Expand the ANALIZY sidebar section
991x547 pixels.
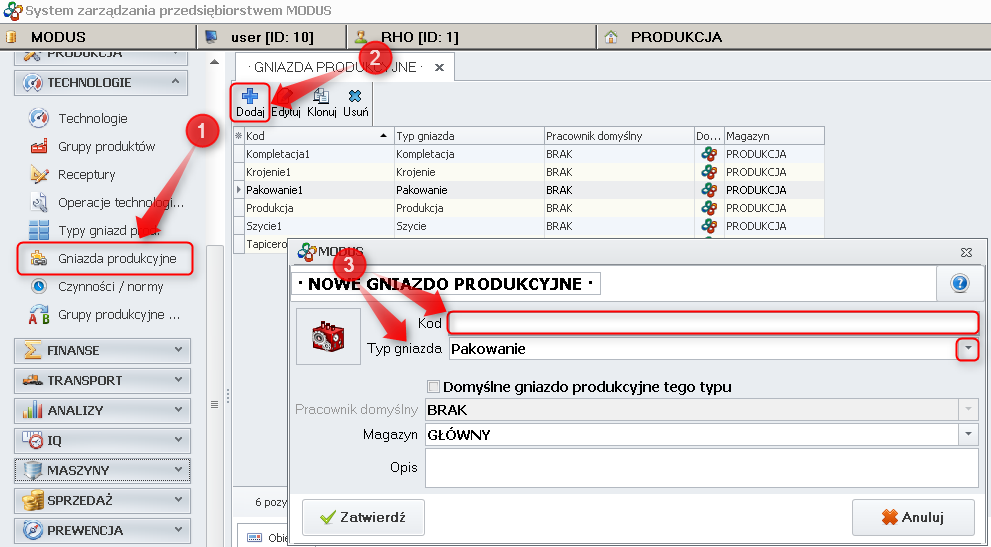pos(102,410)
